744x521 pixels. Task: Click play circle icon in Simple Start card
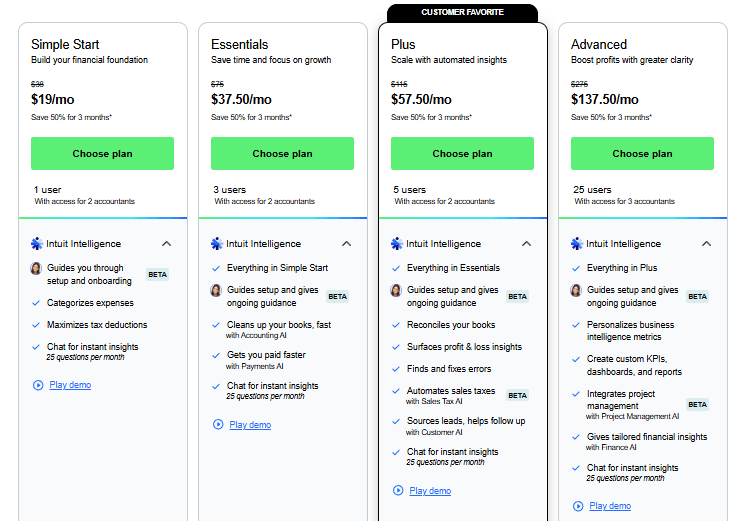38,385
